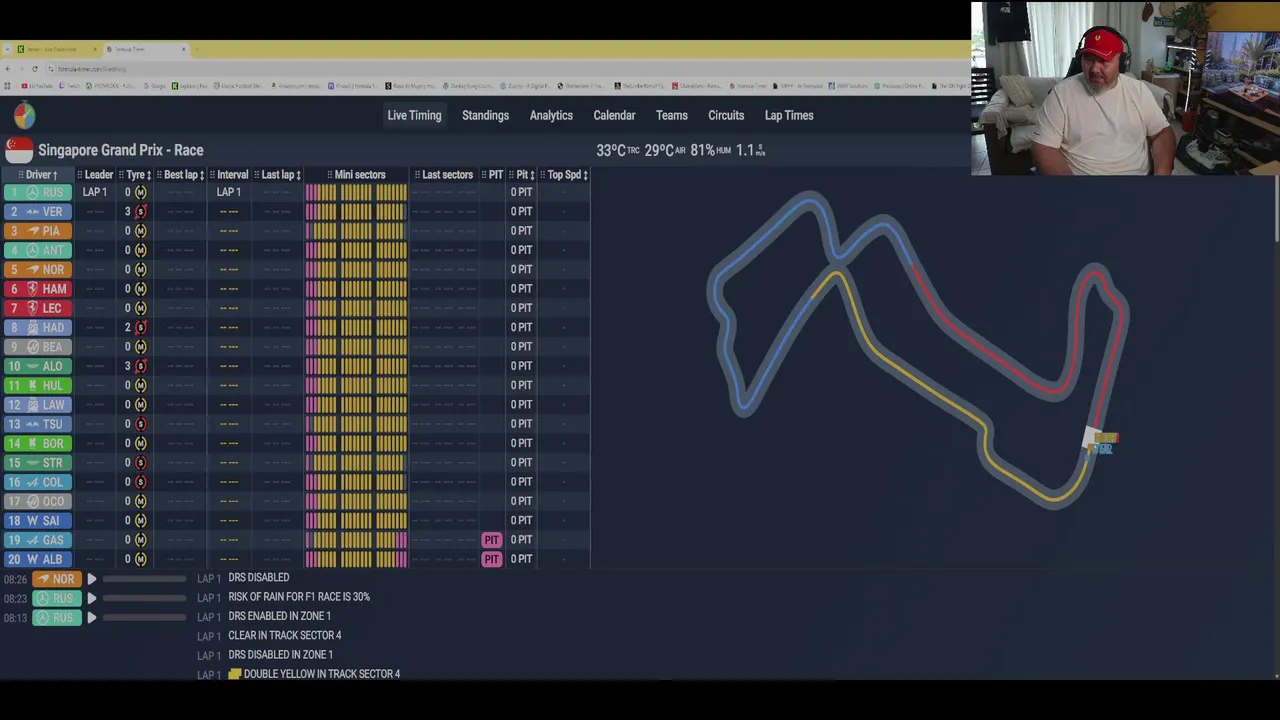Image resolution: width=1280 pixels, height=720 pixels.
Task: Play the 08:23 RUS team radio clip
Action: click(x=91, y=598)
